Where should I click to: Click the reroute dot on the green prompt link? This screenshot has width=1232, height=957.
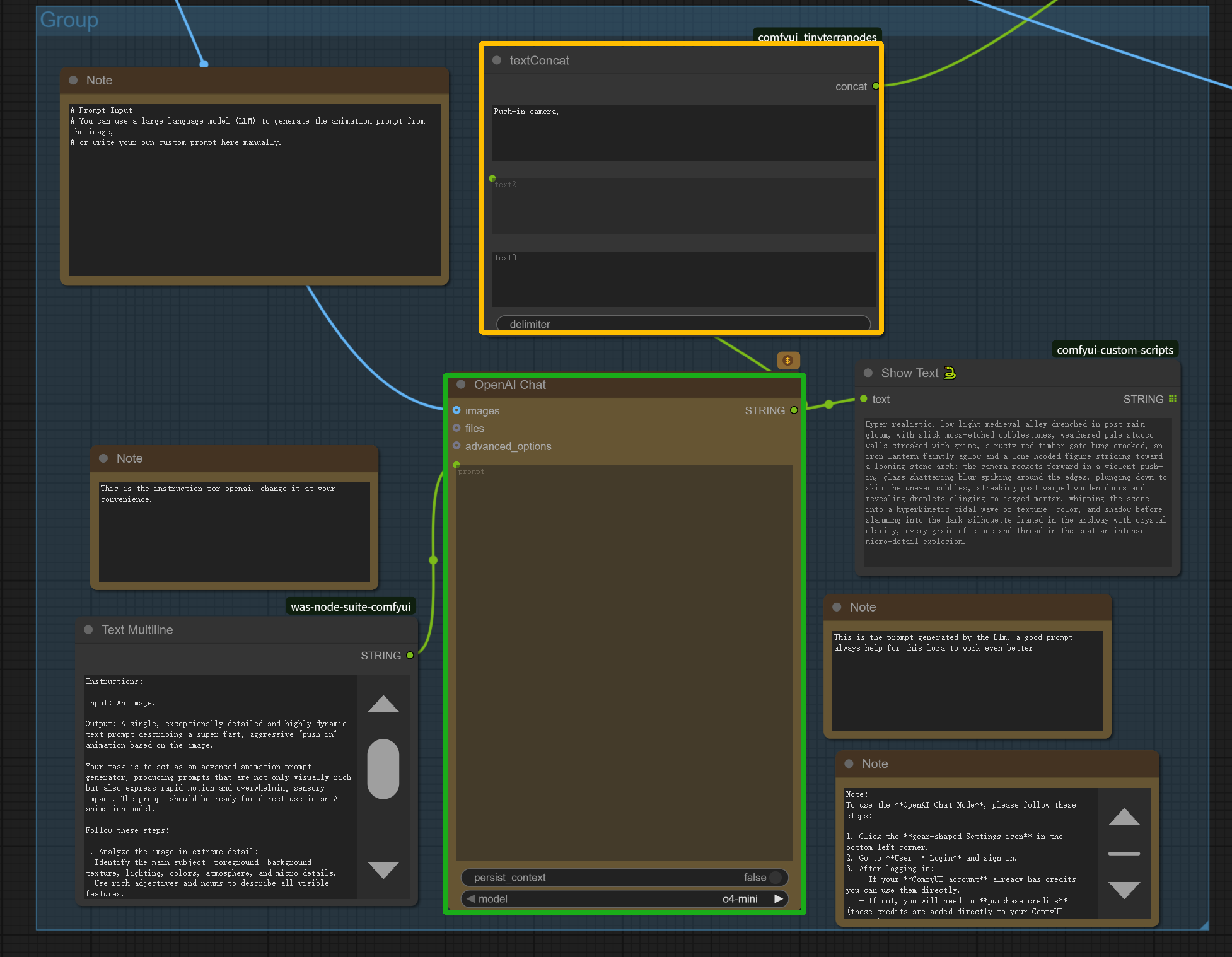point(433,560)
